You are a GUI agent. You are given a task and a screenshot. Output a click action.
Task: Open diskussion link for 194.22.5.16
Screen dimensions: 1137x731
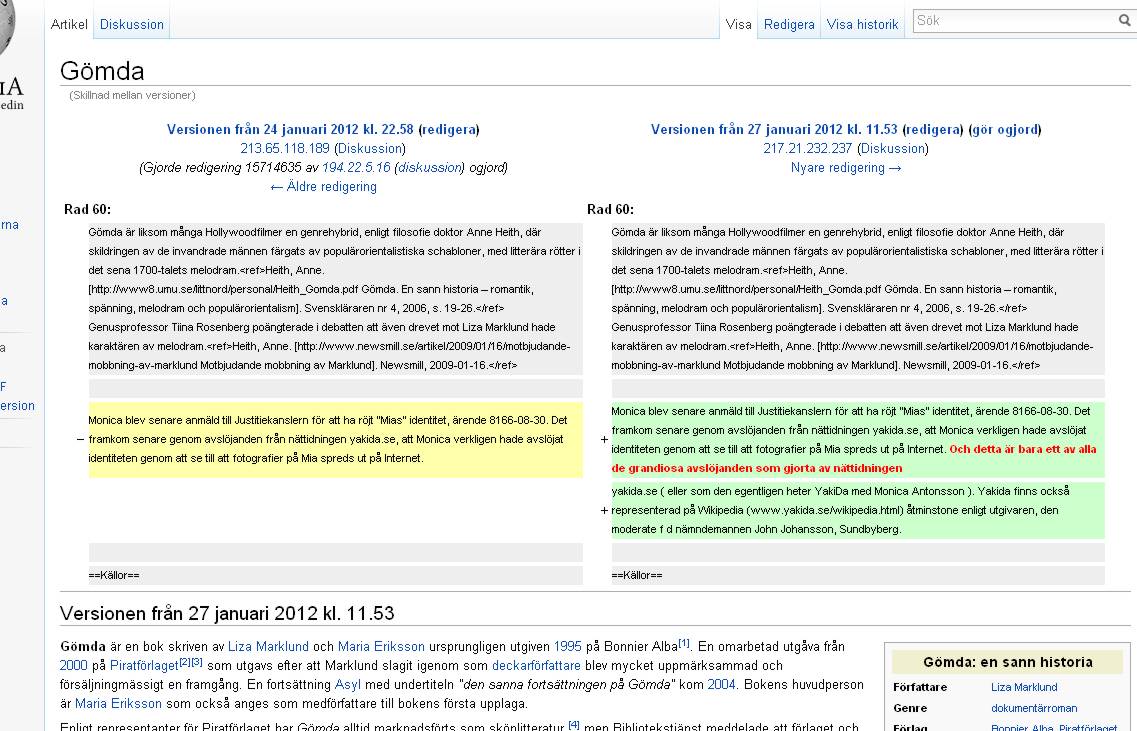430,167
